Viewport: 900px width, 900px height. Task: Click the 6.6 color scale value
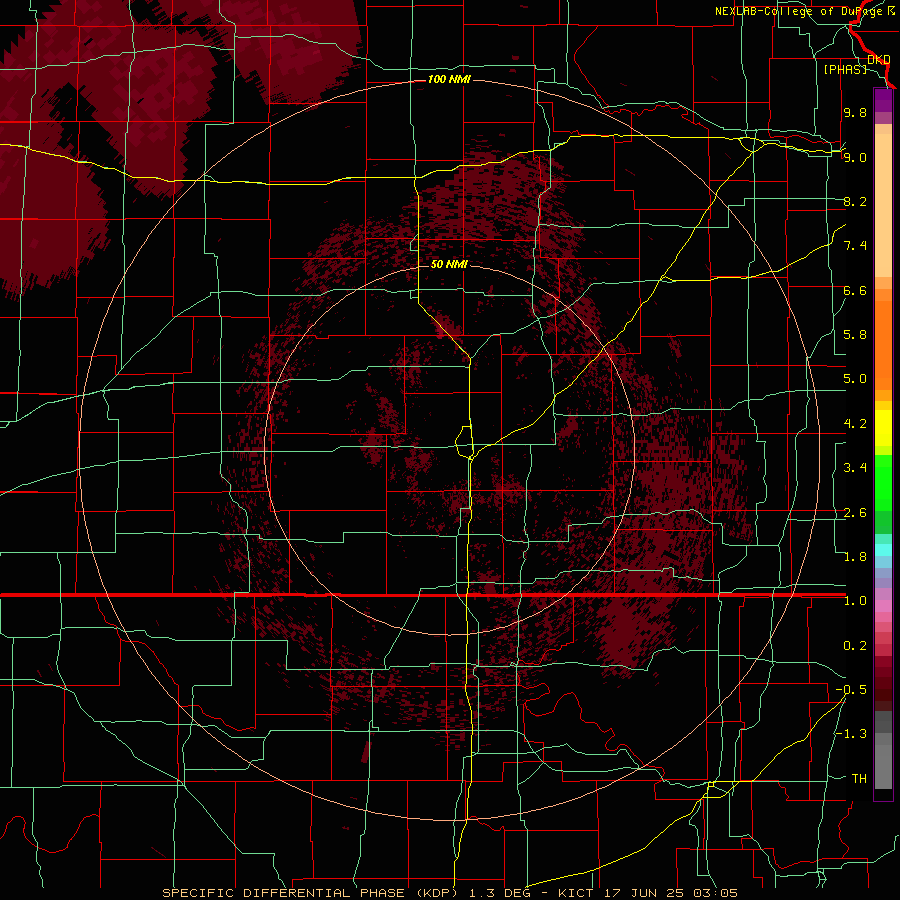855,290
